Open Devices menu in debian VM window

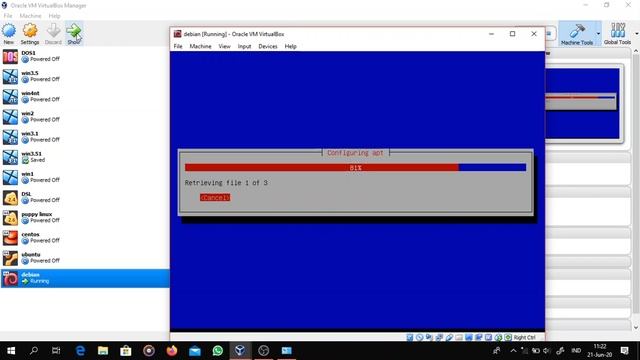[x=268, y=47]
